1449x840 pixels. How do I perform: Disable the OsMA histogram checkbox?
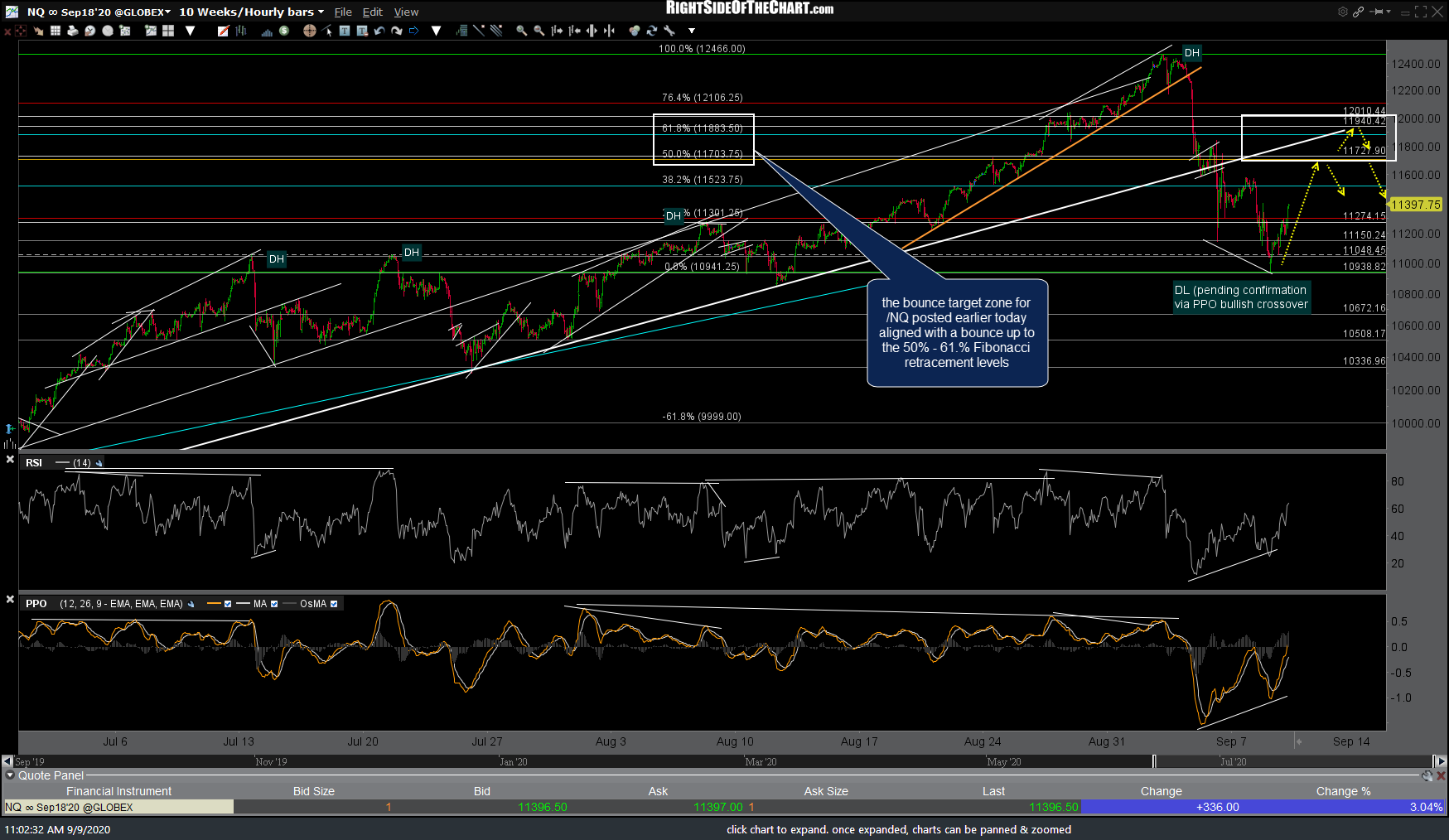point(334,604)
